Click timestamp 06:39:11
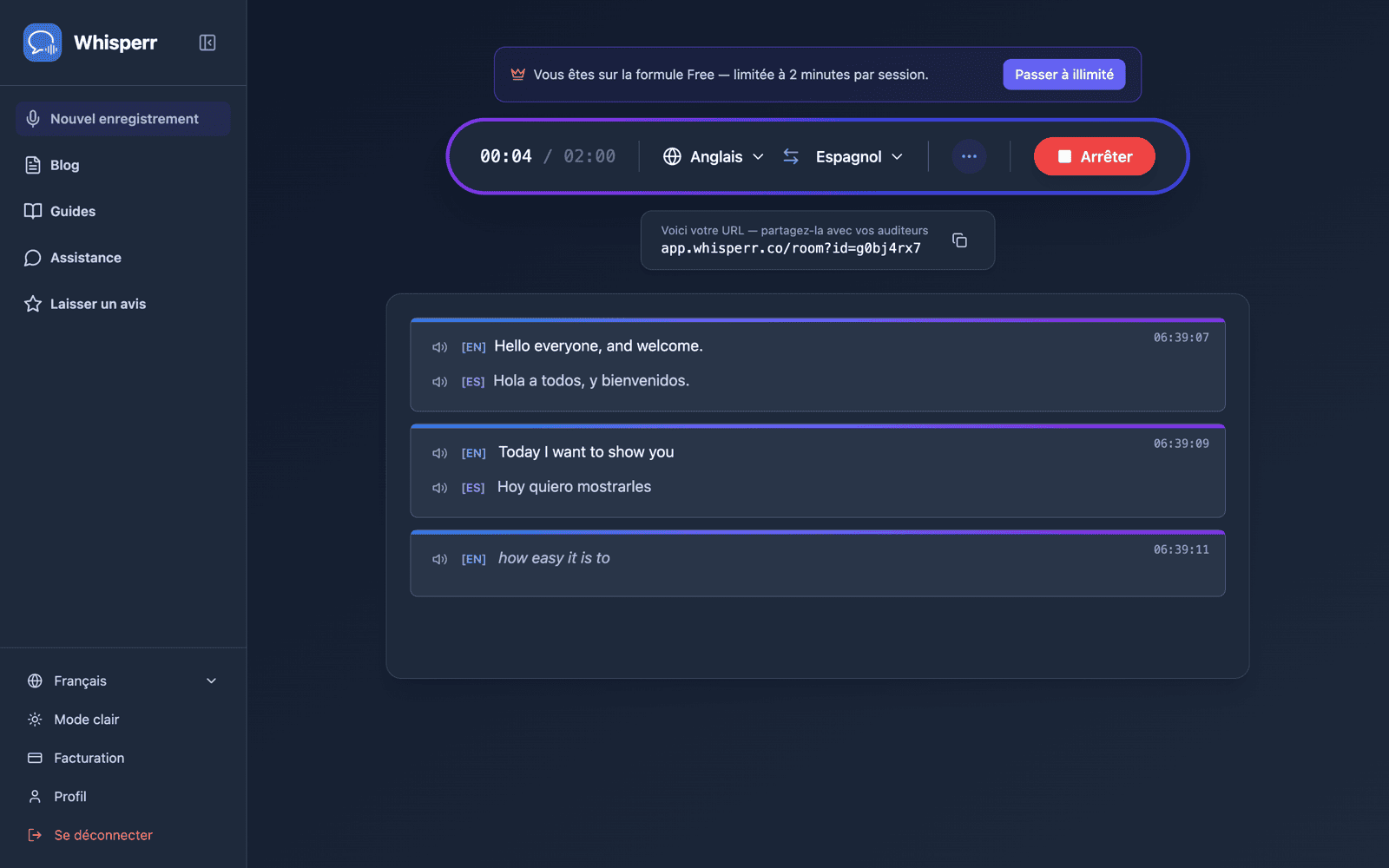Image resolution: width=1389 pixels, height=868 pixels. (x=1181, y=549)
